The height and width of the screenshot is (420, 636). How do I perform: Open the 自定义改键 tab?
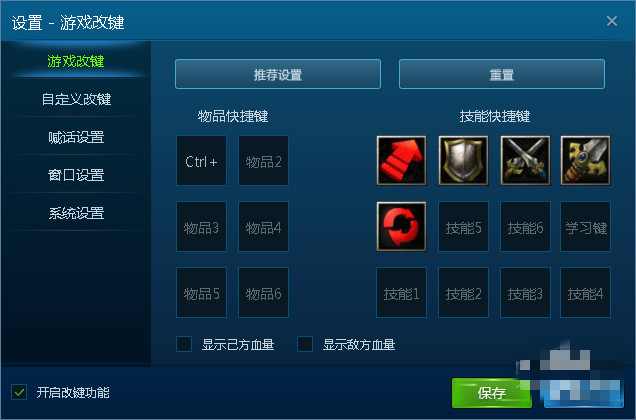click(x=76, y=99)
